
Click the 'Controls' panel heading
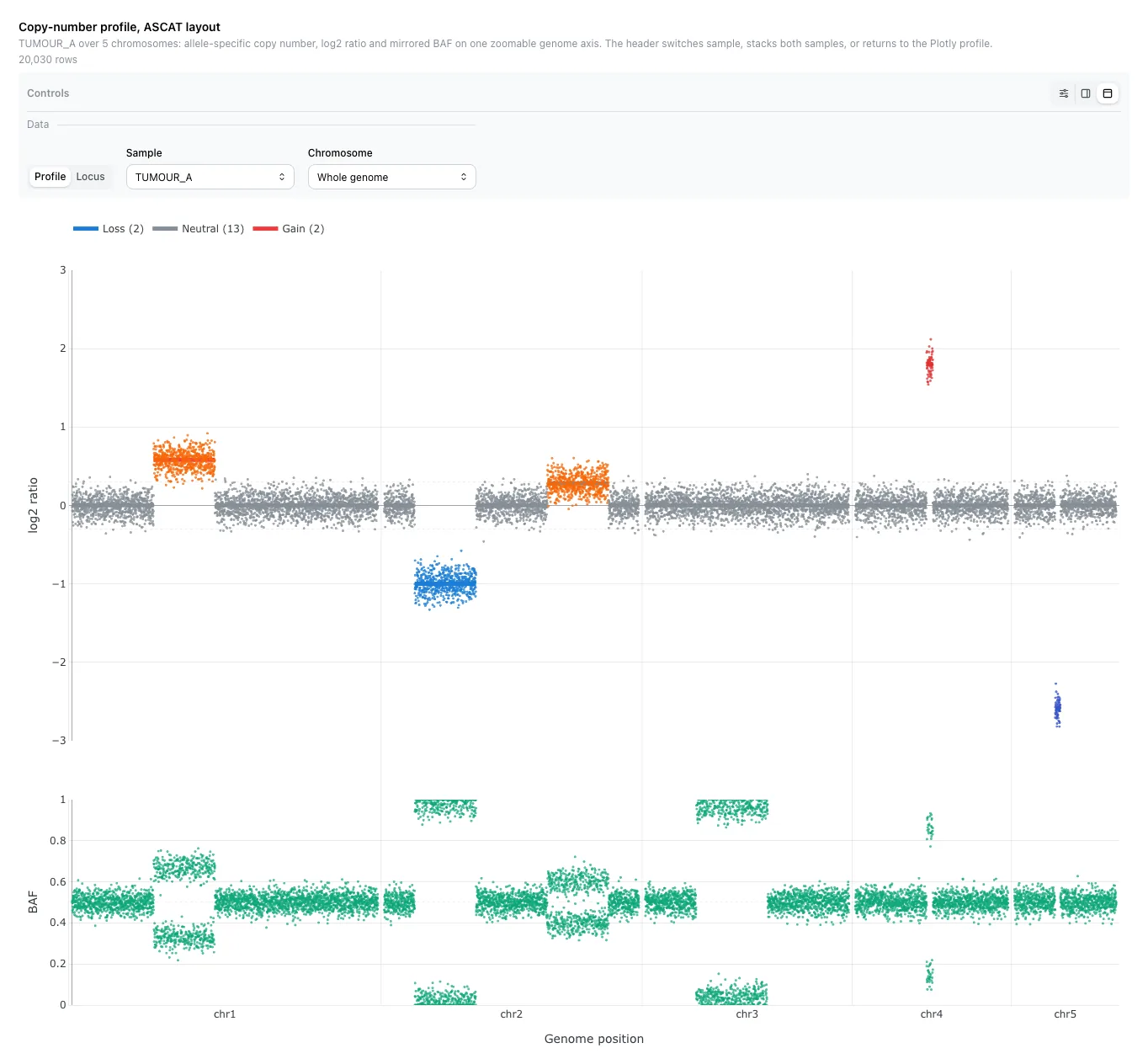click(x=48, y=93)
